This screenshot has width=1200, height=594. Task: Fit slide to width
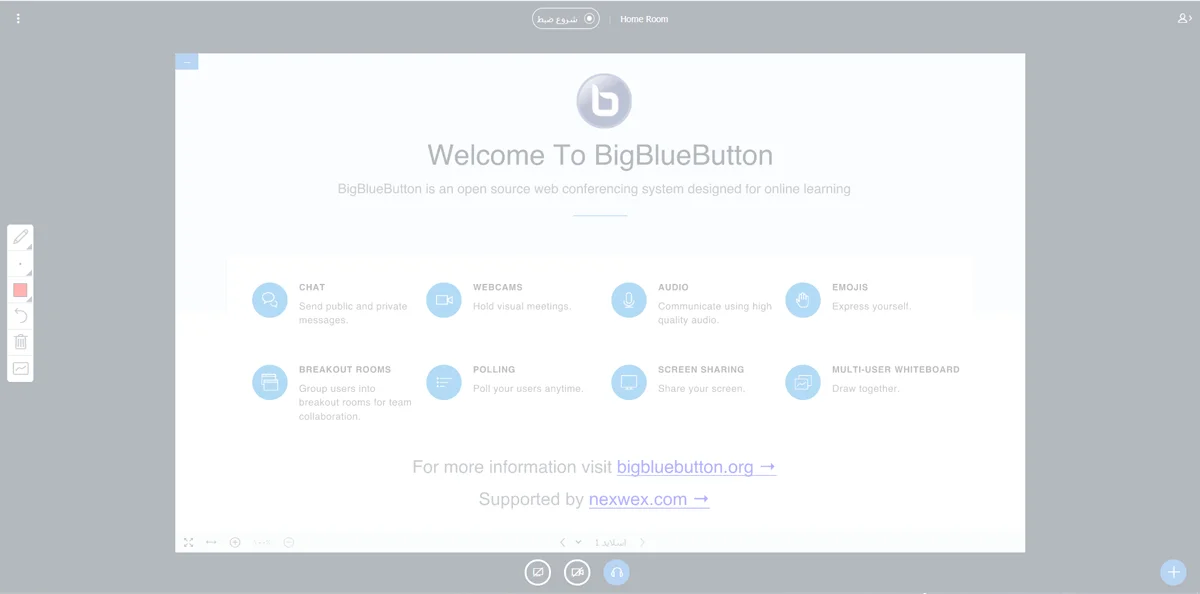coord(211,542)
